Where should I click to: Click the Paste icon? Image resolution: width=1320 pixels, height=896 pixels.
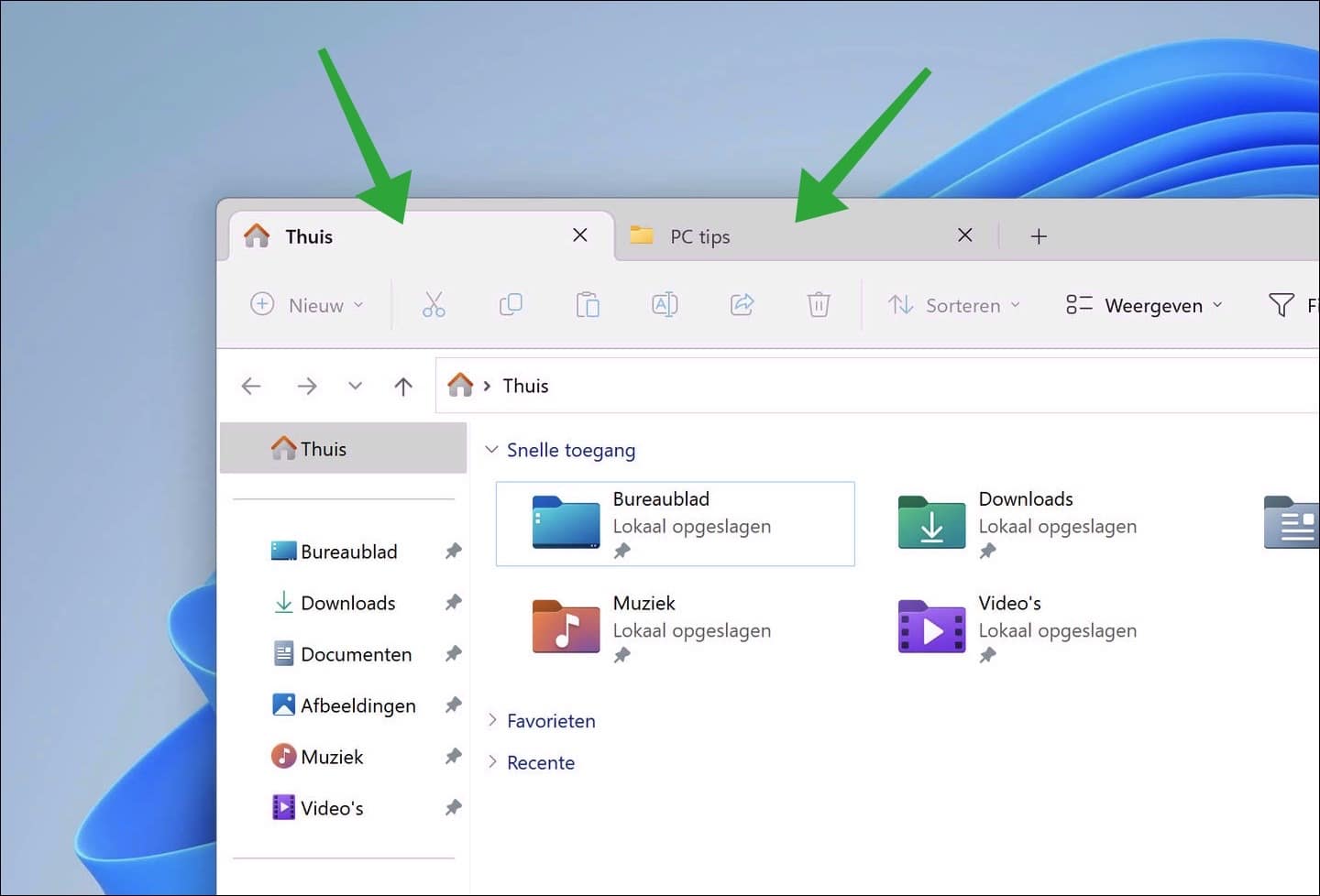(x=588, y=304)
